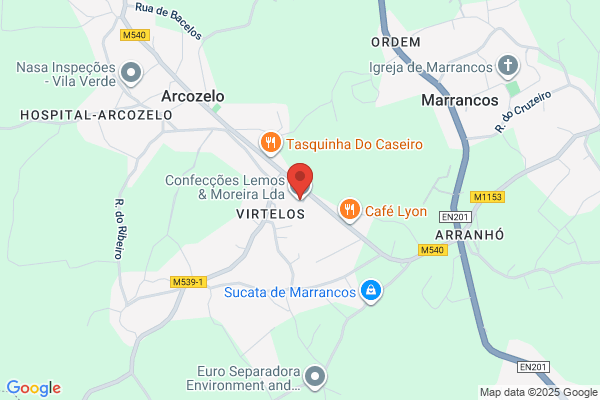Select the VIRTELOS neighborhood label
600x400 pixels.
pos(271,214)
